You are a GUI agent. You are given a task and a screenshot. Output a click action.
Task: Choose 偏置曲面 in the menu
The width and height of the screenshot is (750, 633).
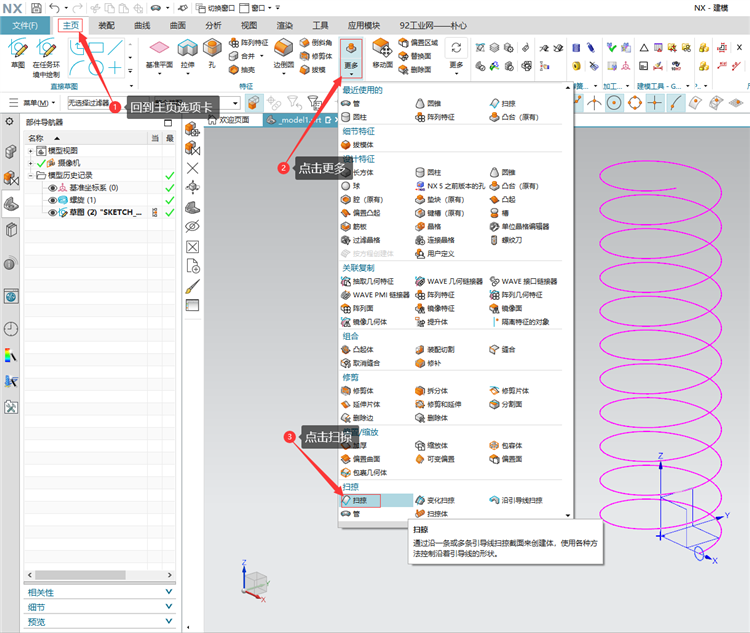tap(361, 459)
